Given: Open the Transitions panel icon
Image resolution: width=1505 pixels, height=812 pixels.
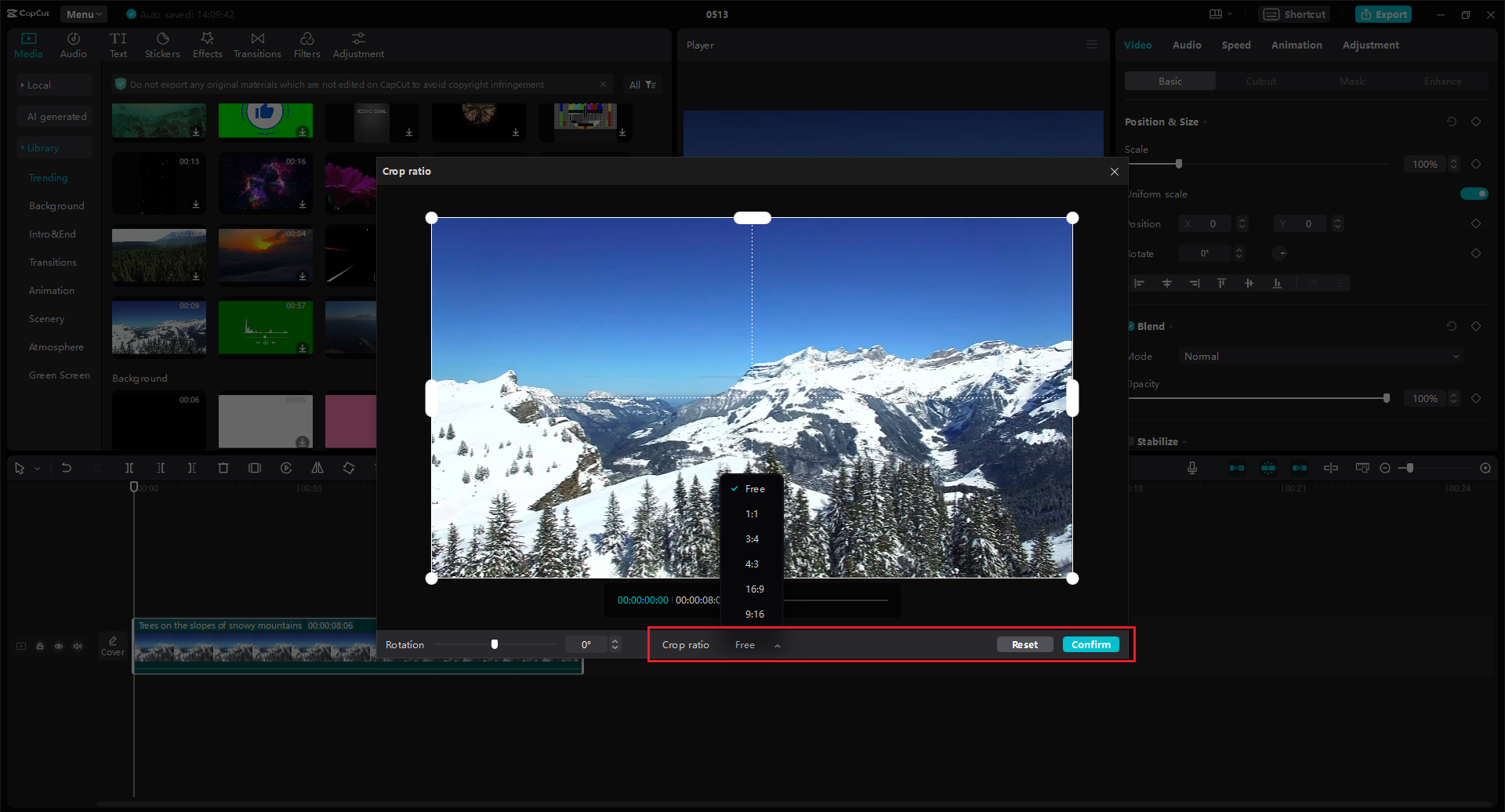Looking at the screenshot, I should tap(257, 44).
